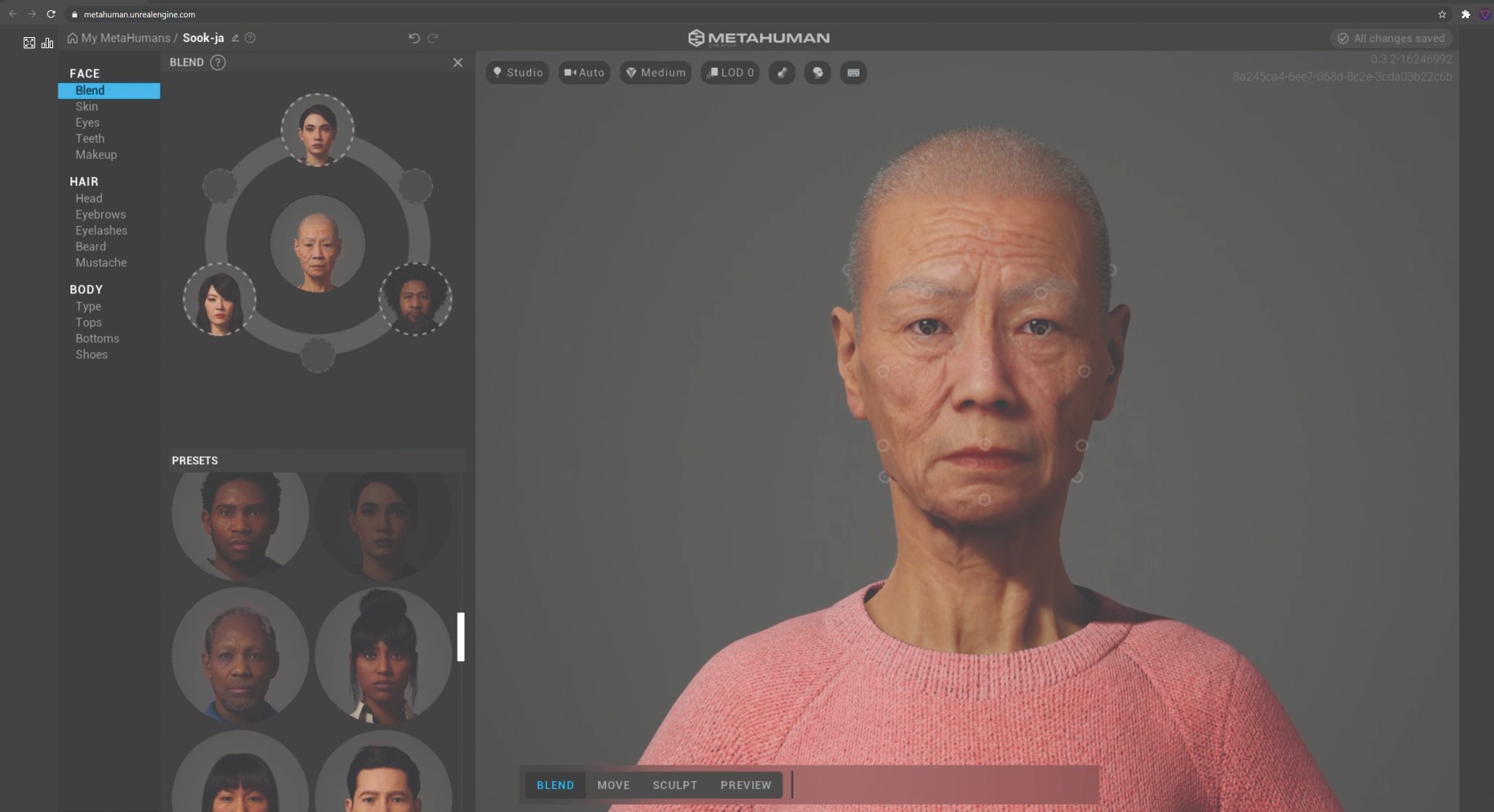Switch to the SCULPT mode tab
The image size is (1494, 812).
[675, 785]
